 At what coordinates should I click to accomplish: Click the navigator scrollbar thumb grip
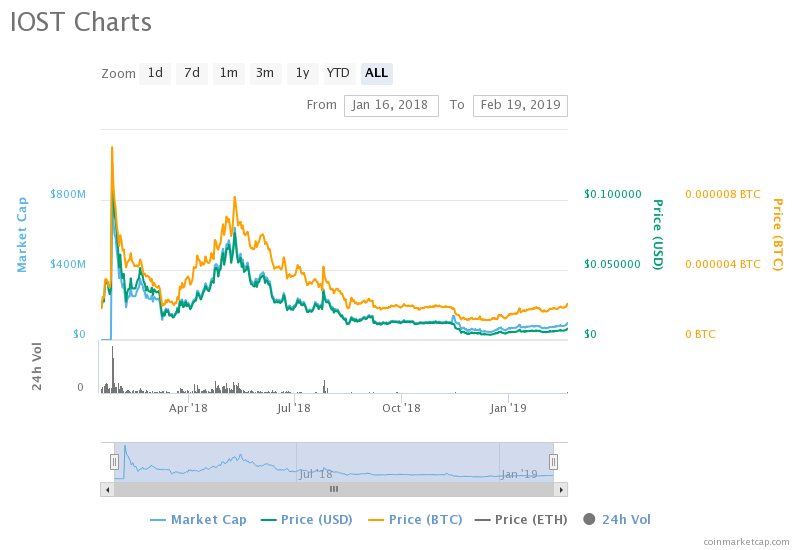pyautogui.click(x=334, y=489)
